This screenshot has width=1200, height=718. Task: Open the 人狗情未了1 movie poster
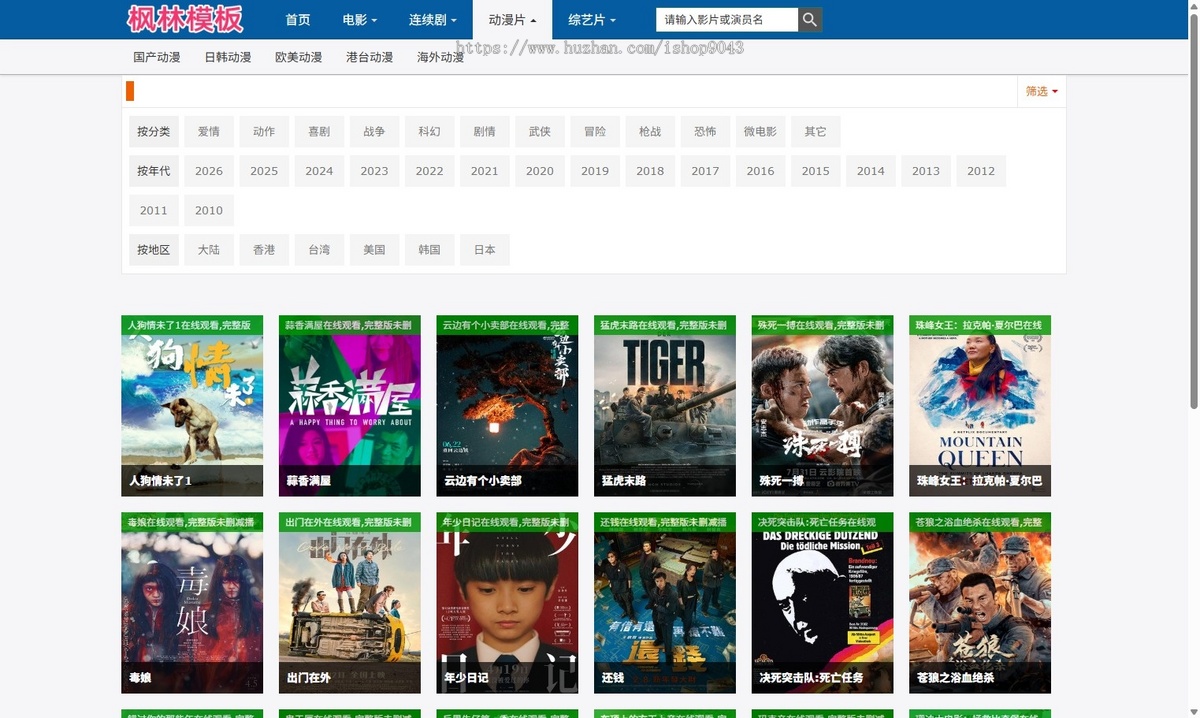(192, 406)
